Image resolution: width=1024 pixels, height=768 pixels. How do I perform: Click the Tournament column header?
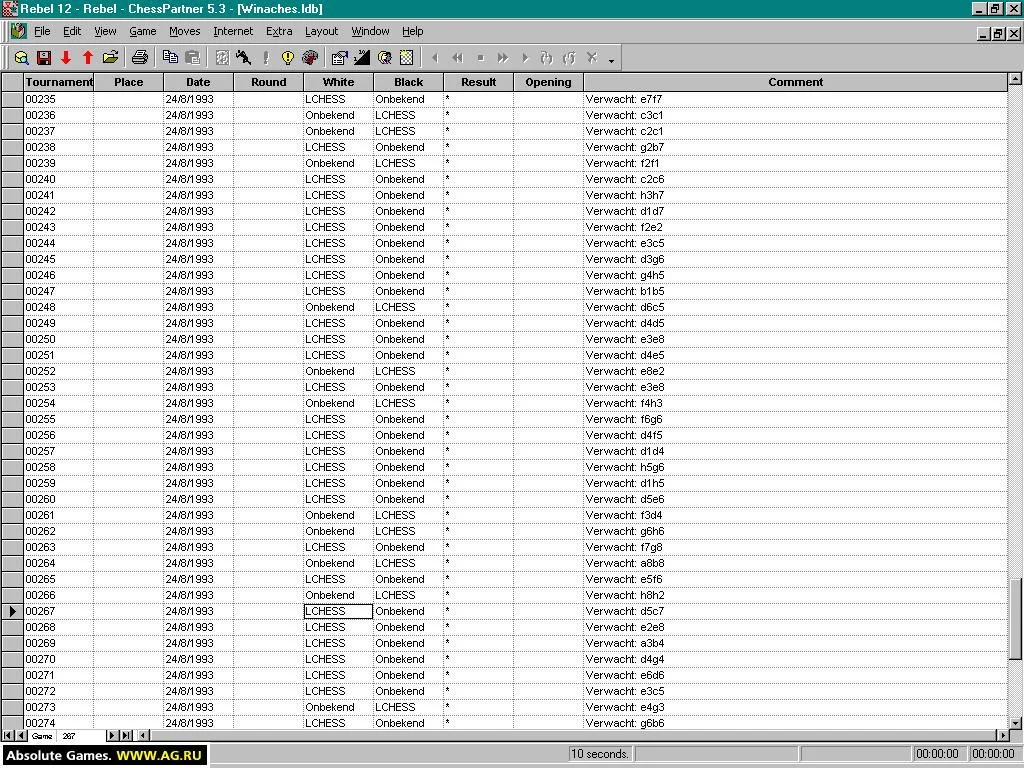pos(59,82)
